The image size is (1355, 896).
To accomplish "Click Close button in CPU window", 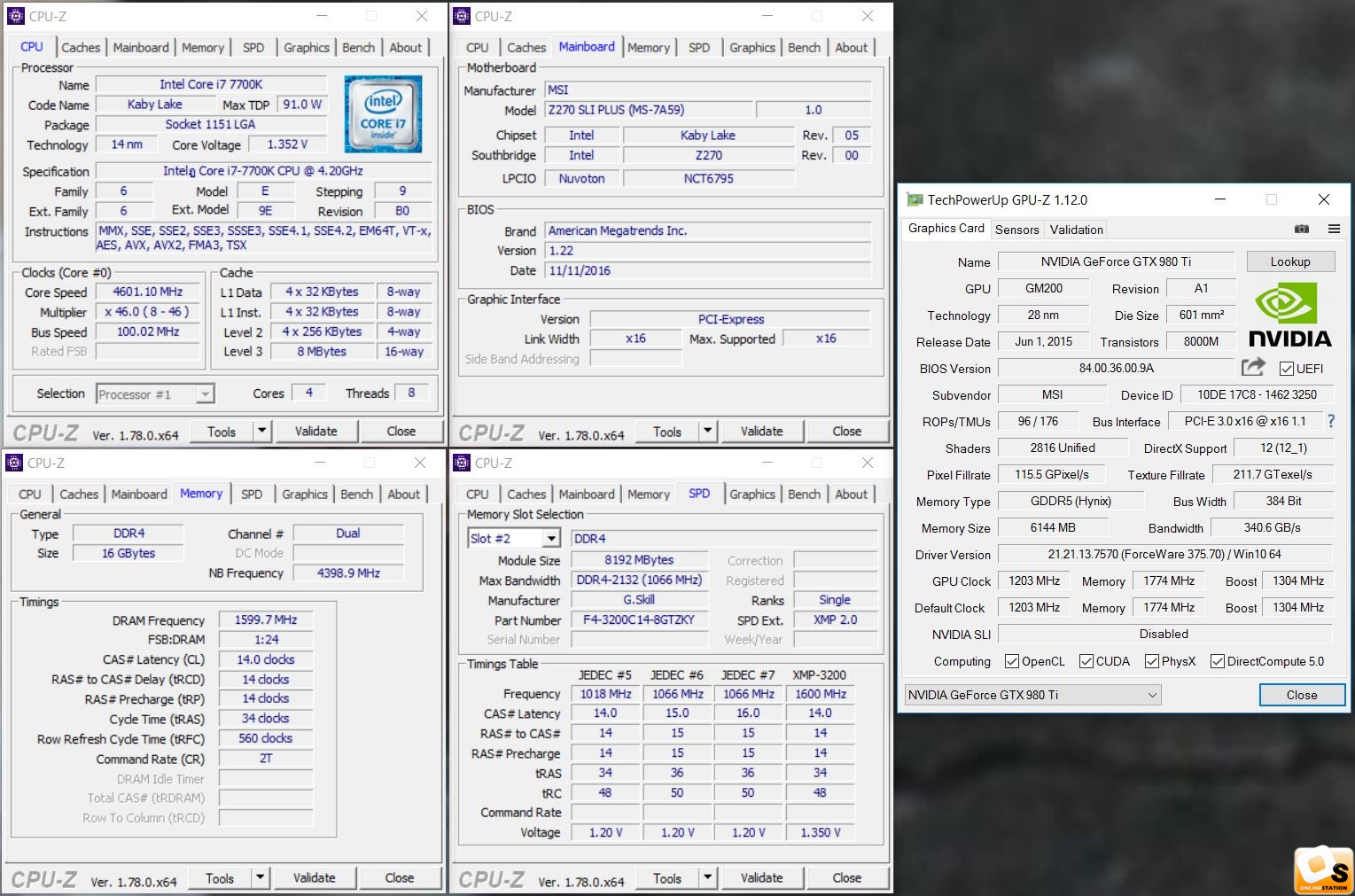I will click(x=401, y=432).
